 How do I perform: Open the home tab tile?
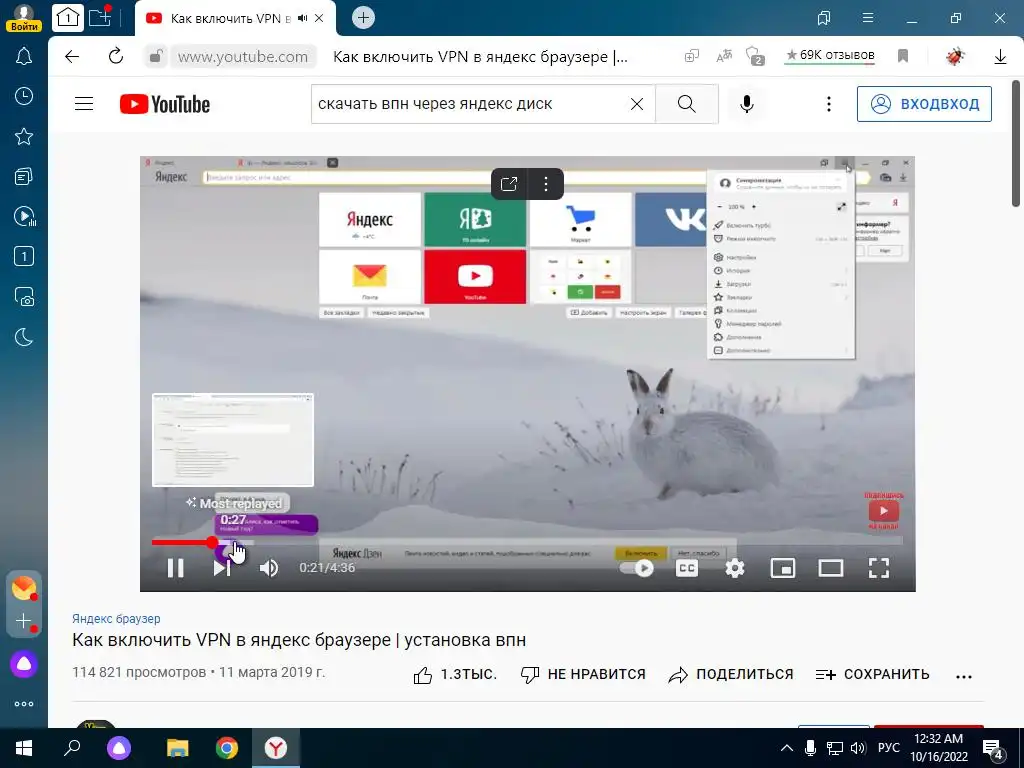tap(68, 18)
